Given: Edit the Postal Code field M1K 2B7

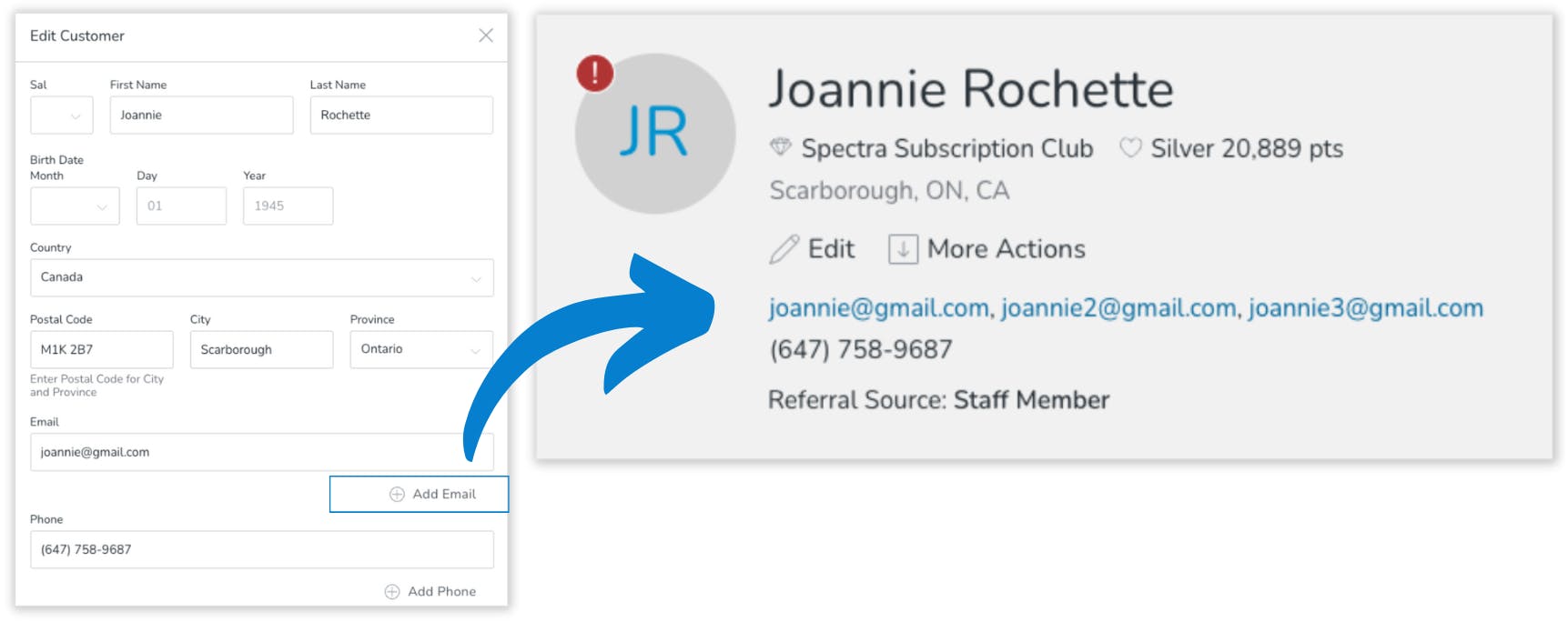Looking at the screenshot, I should click(101, 349).
